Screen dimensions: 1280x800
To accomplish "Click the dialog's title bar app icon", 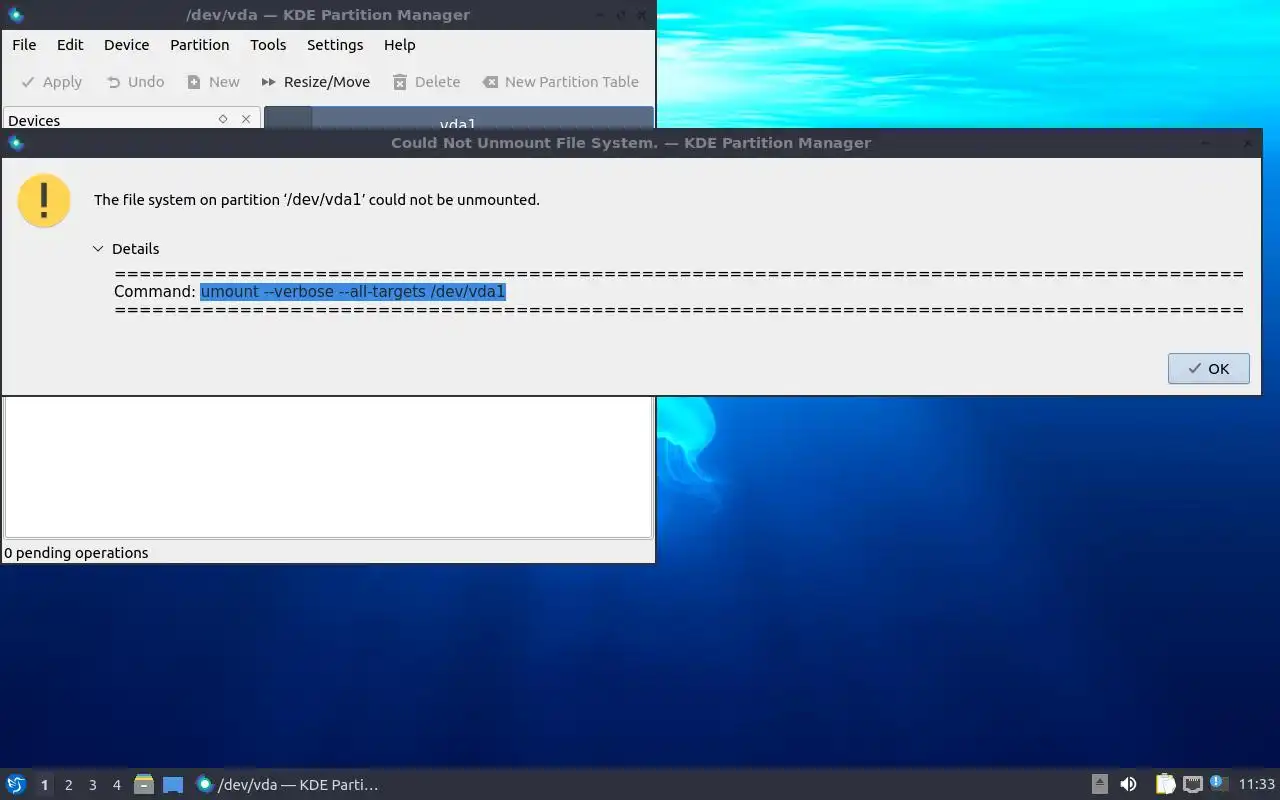I will click(15, 143).
